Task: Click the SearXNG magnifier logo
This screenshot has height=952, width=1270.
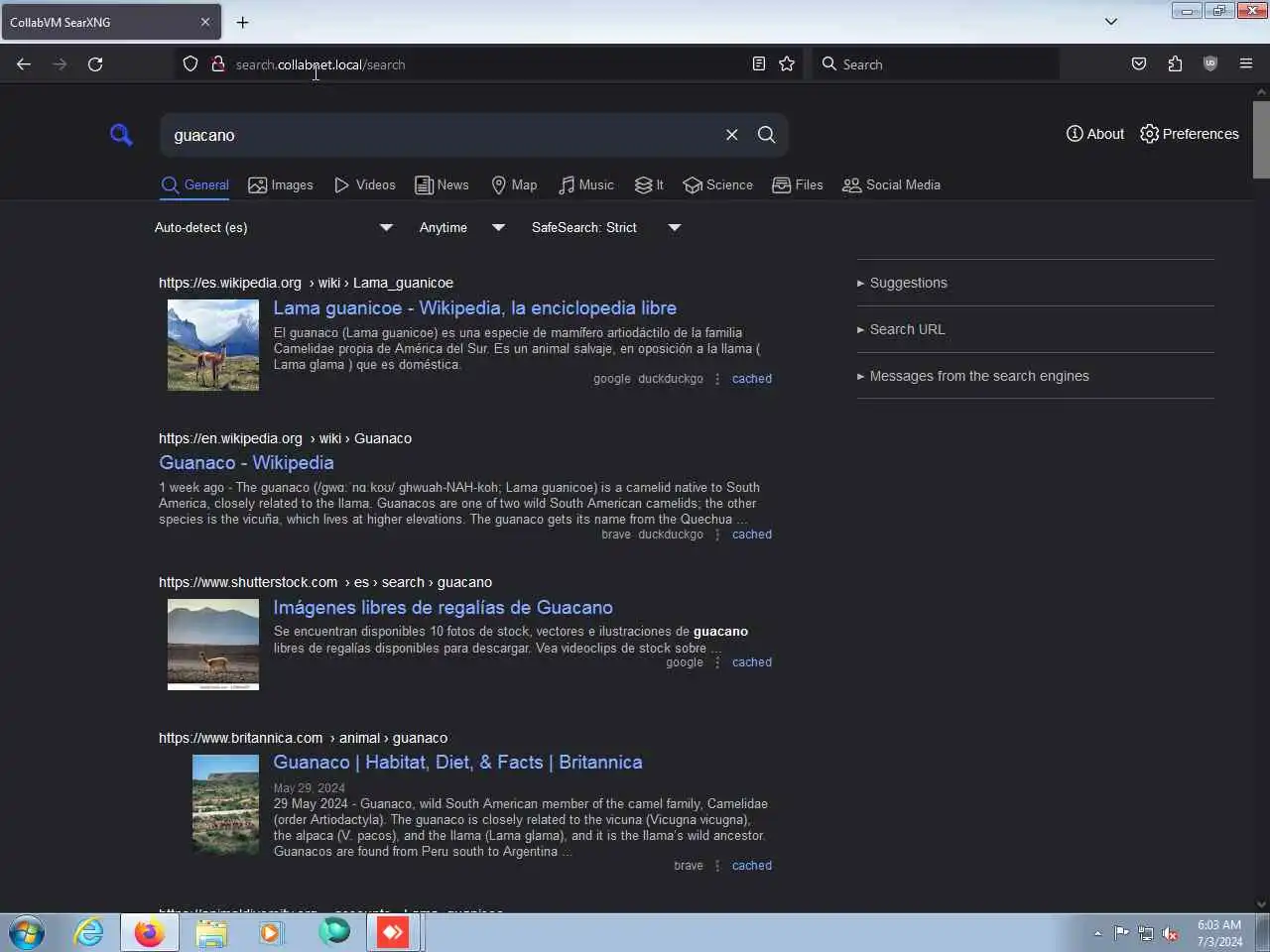Action: [x=121, y=135]
